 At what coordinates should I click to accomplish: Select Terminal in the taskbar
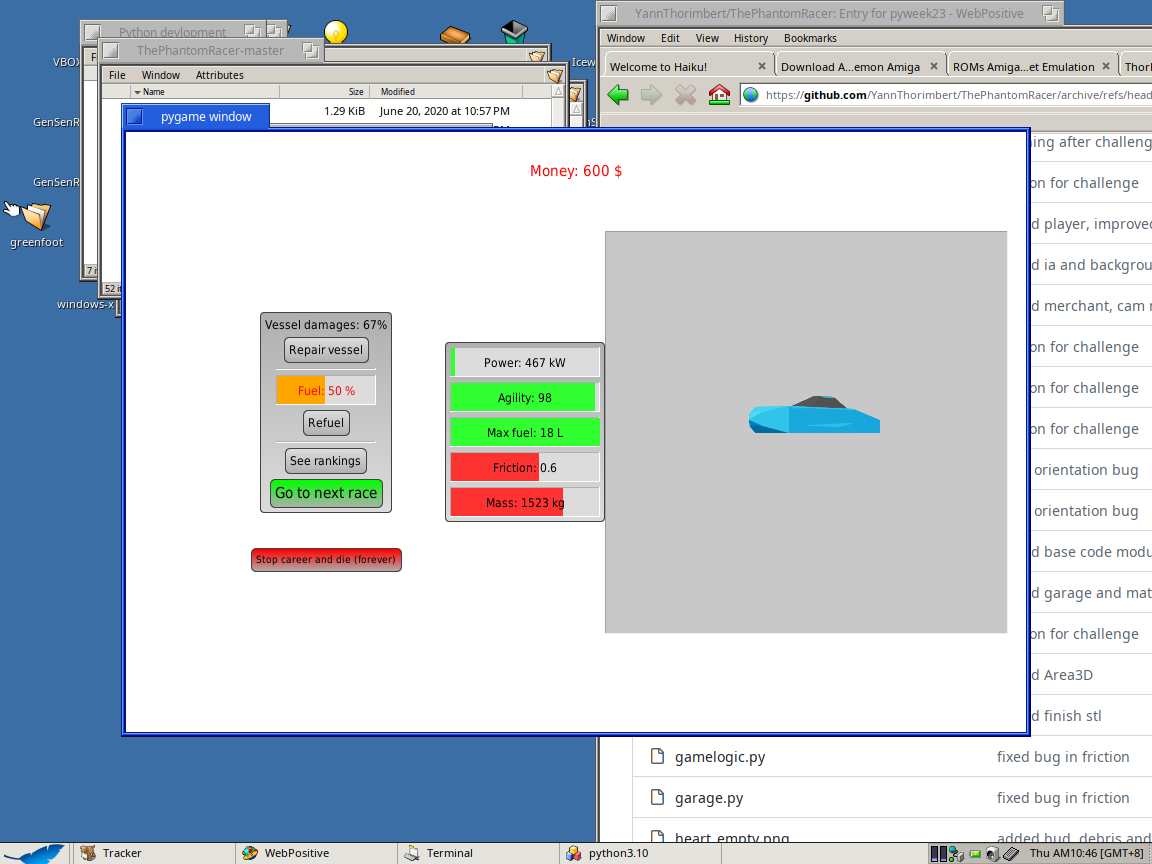[x=449, y=853]
